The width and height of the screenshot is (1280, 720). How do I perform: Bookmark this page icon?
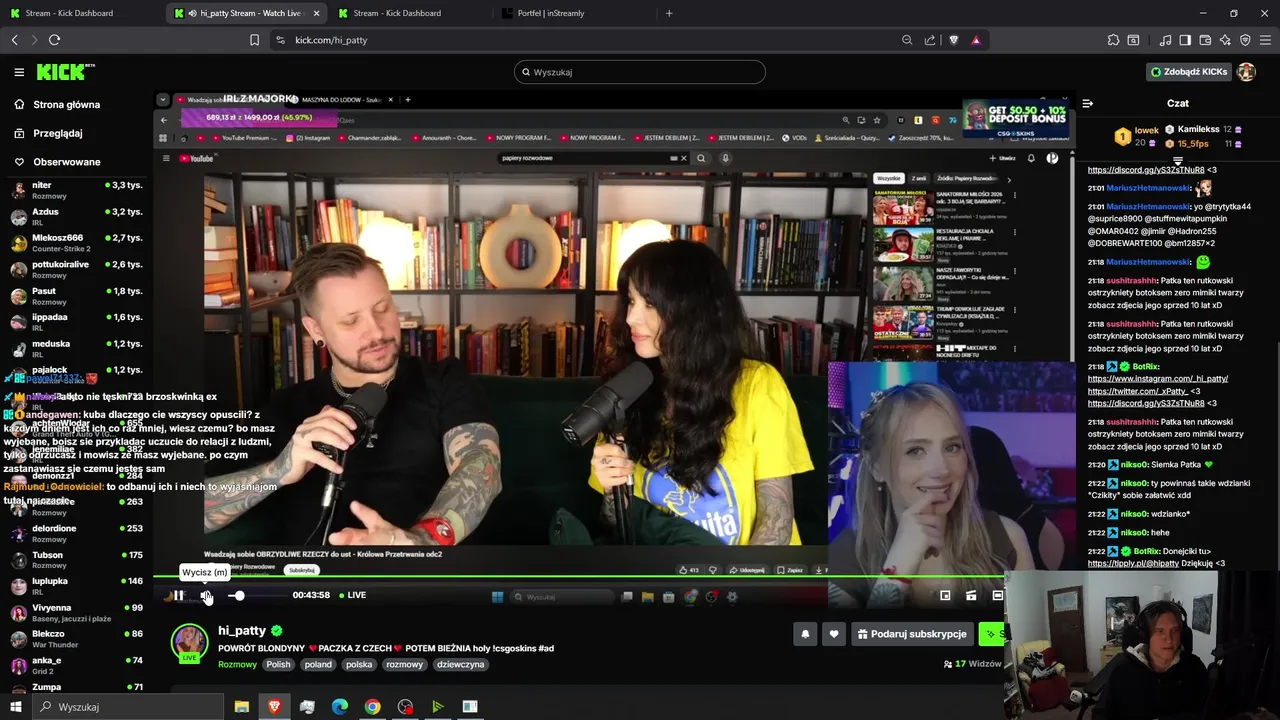pos(254,40)
